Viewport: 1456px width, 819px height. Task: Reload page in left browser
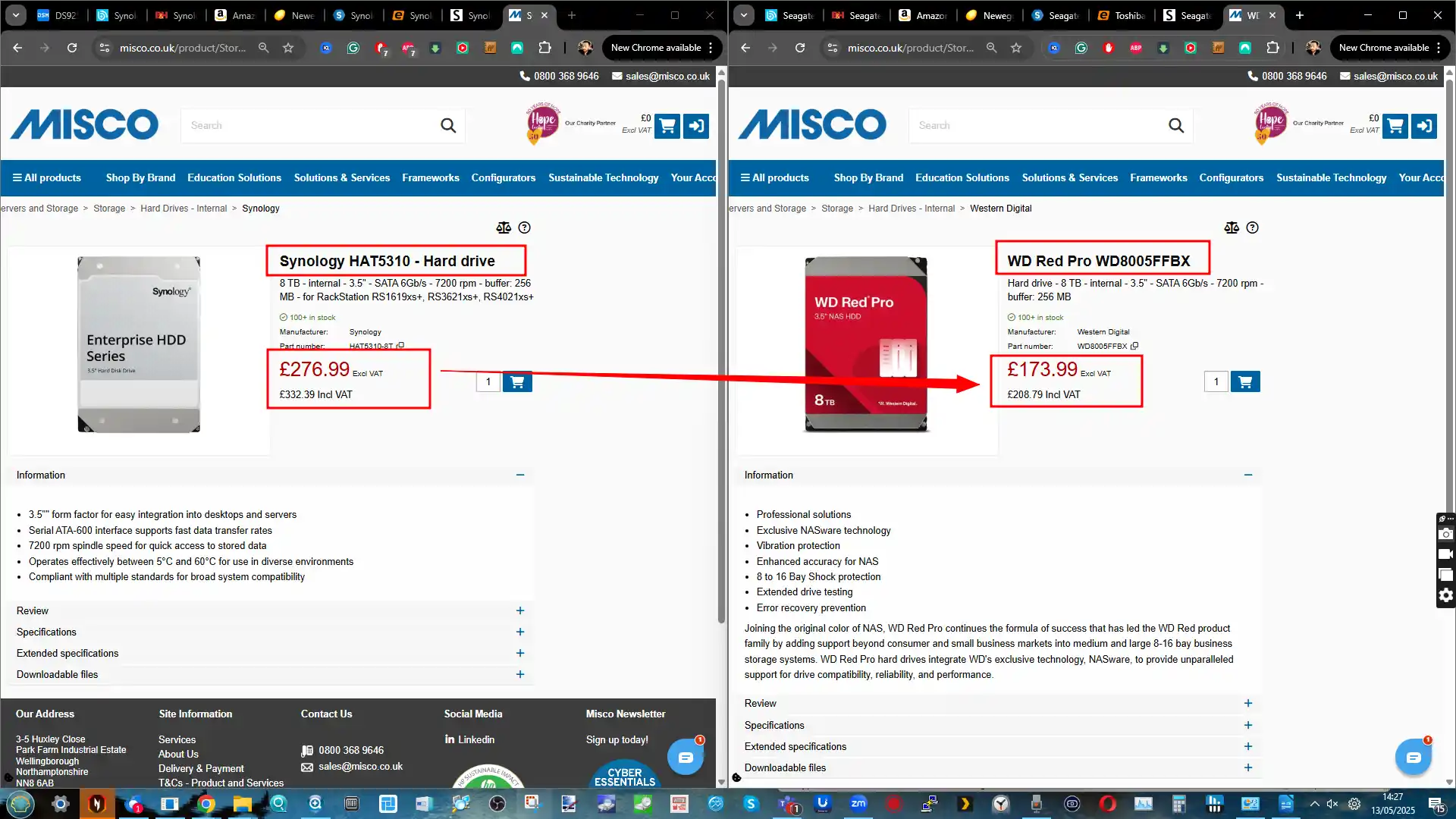72,48
